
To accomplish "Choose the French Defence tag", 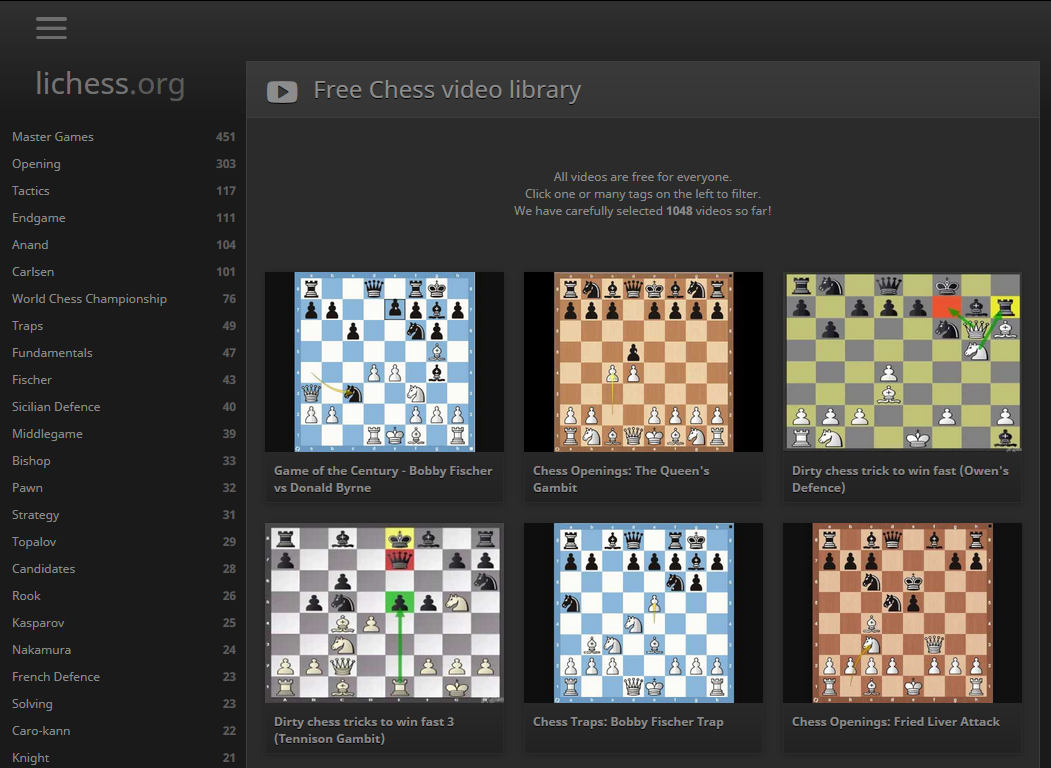I will [x=123, y=676].
